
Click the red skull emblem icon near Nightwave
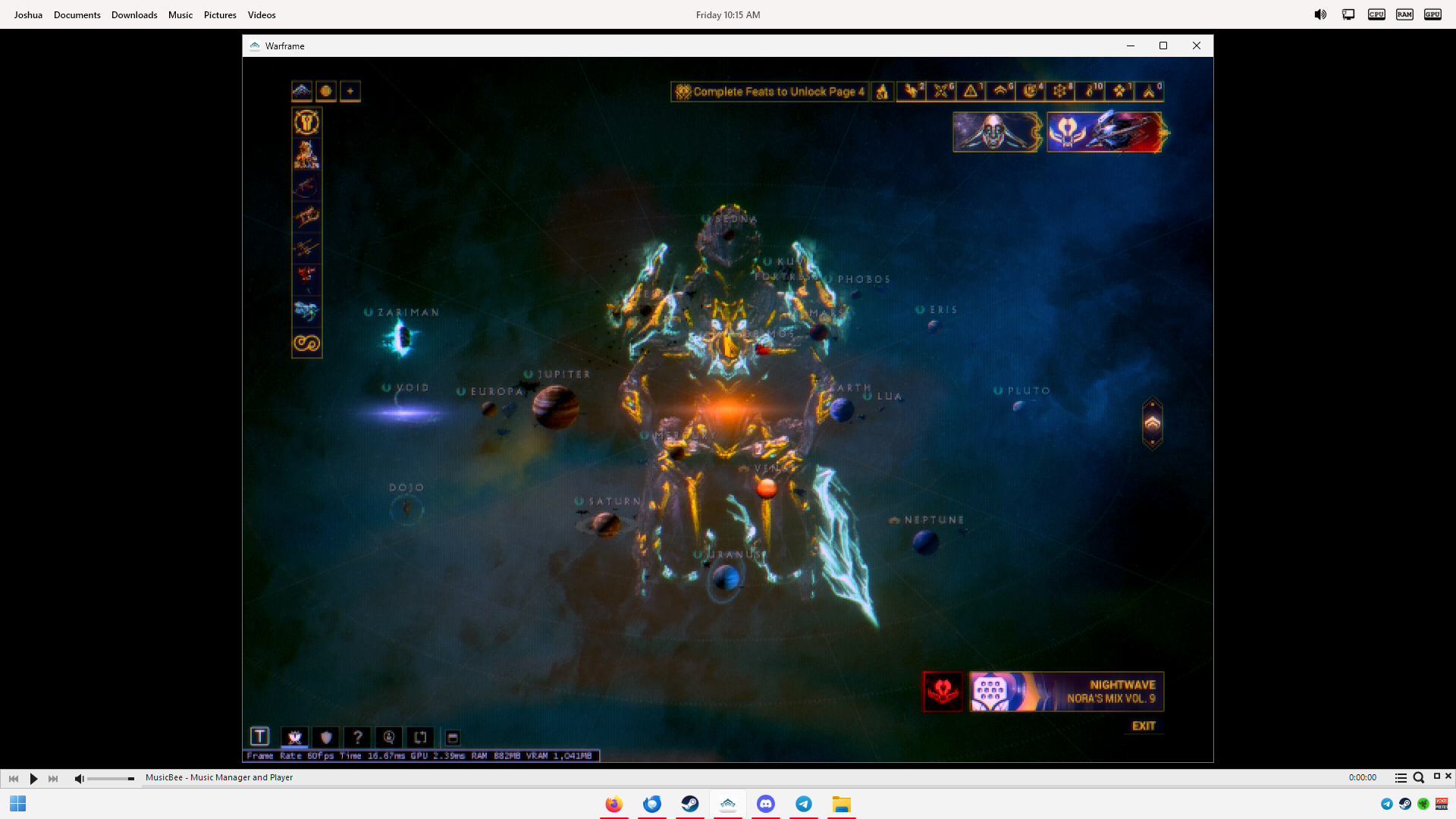tap(943, 692)
